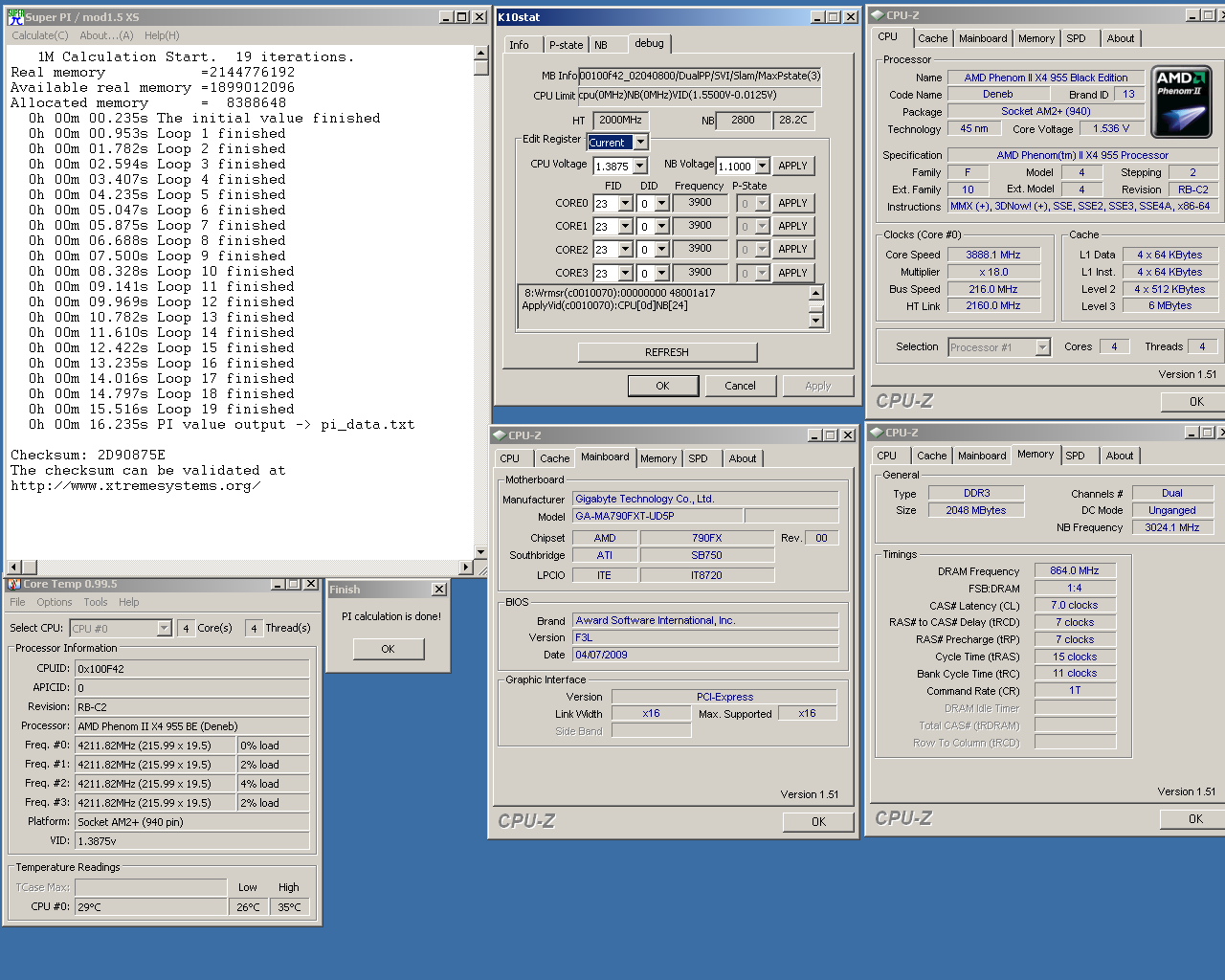
Task: Click the K10stat debug log scroll-up arrow
Action: click(x=816, y=294)
